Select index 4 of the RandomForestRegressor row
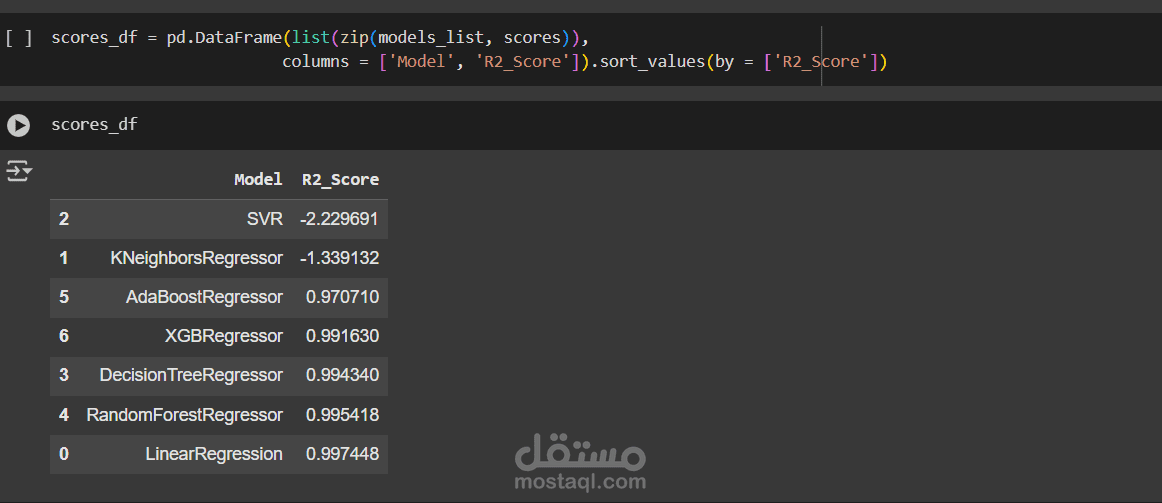The height and width of the screenshot is (503, 1162). [x=64, y=415]
